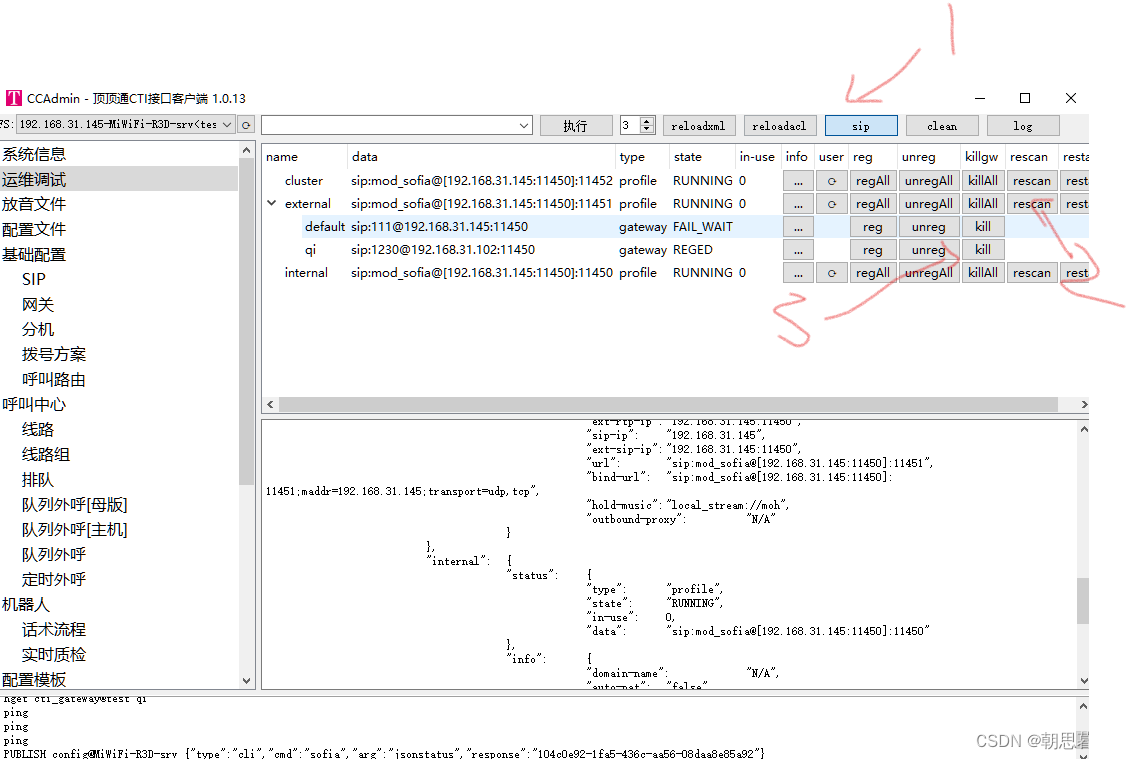
Task: Open info for the default gateway
Action: (798, 227)
